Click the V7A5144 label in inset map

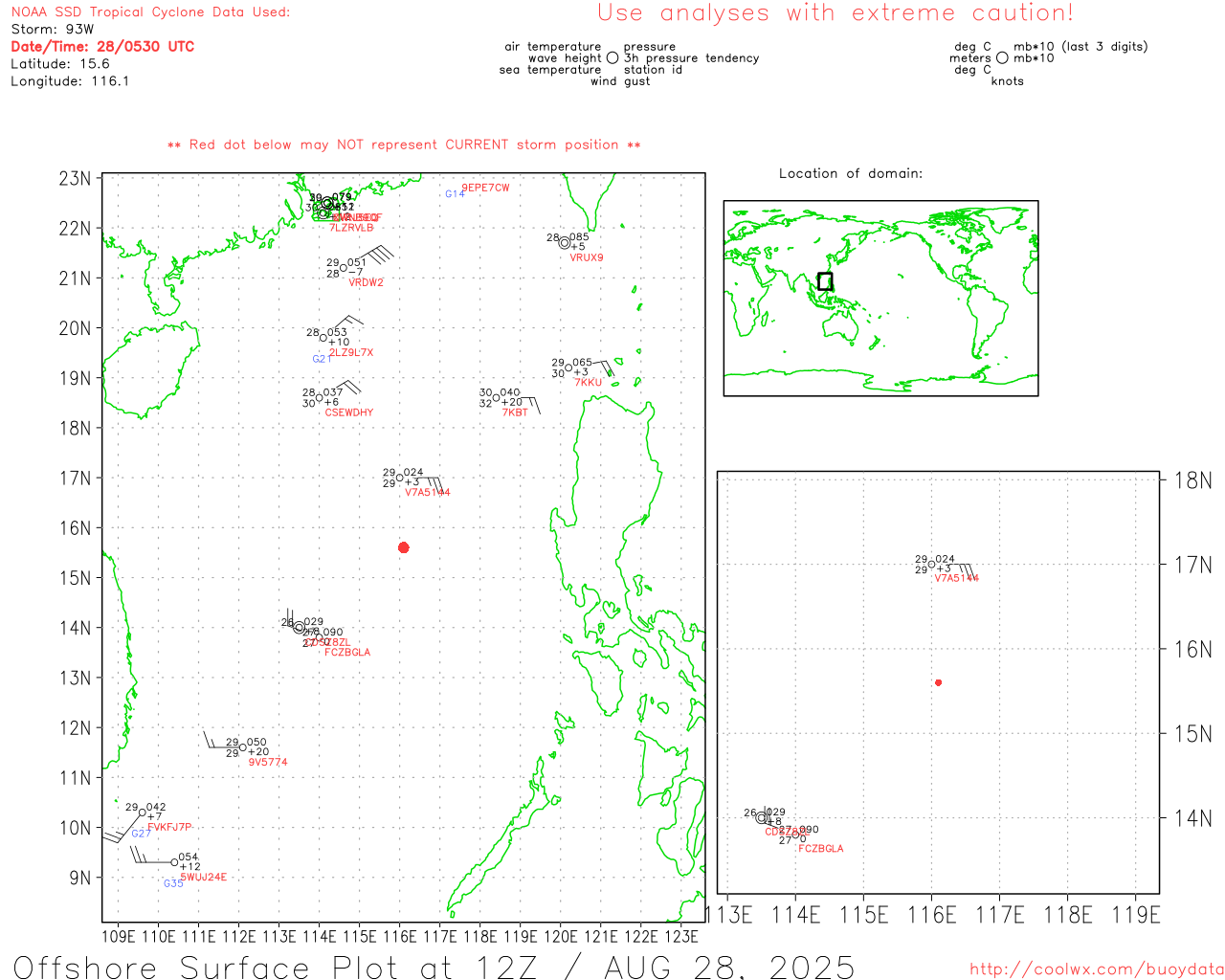coord(957,578)
